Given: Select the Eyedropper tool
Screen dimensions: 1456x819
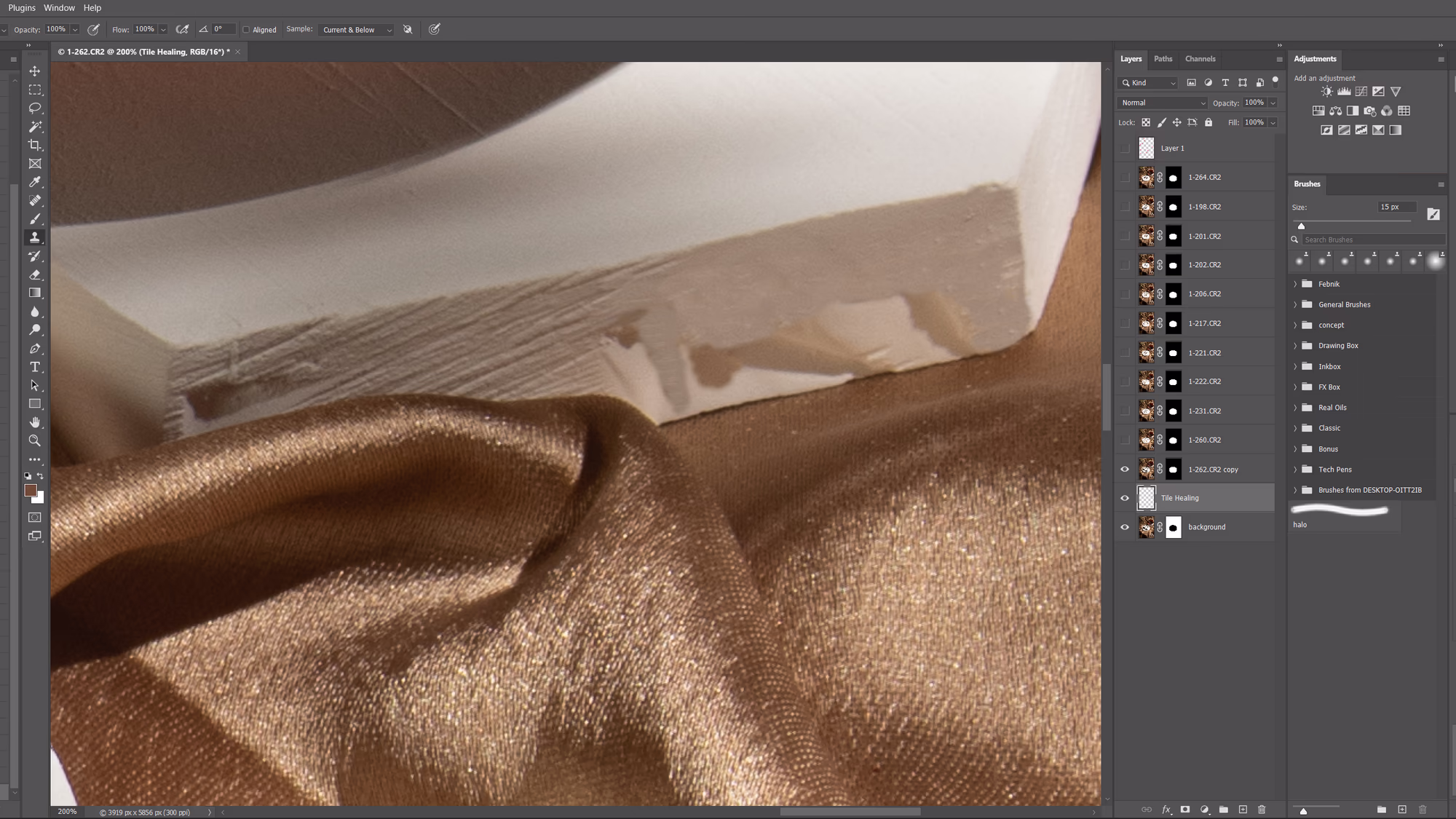Looking at the screenshot, I should point(34,182).
